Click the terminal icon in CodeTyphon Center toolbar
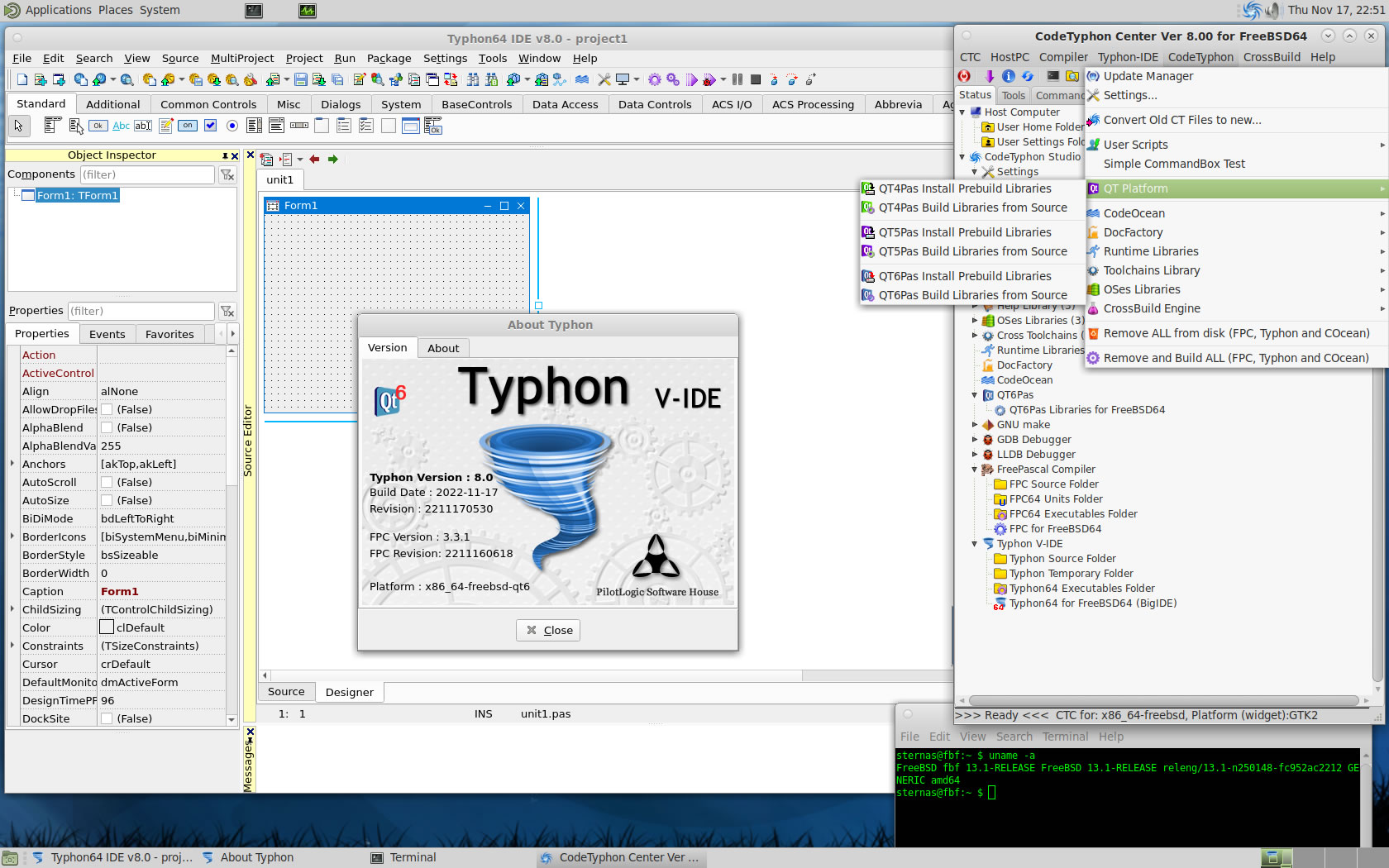The image size is (1389, 868). coord(1052,76)
